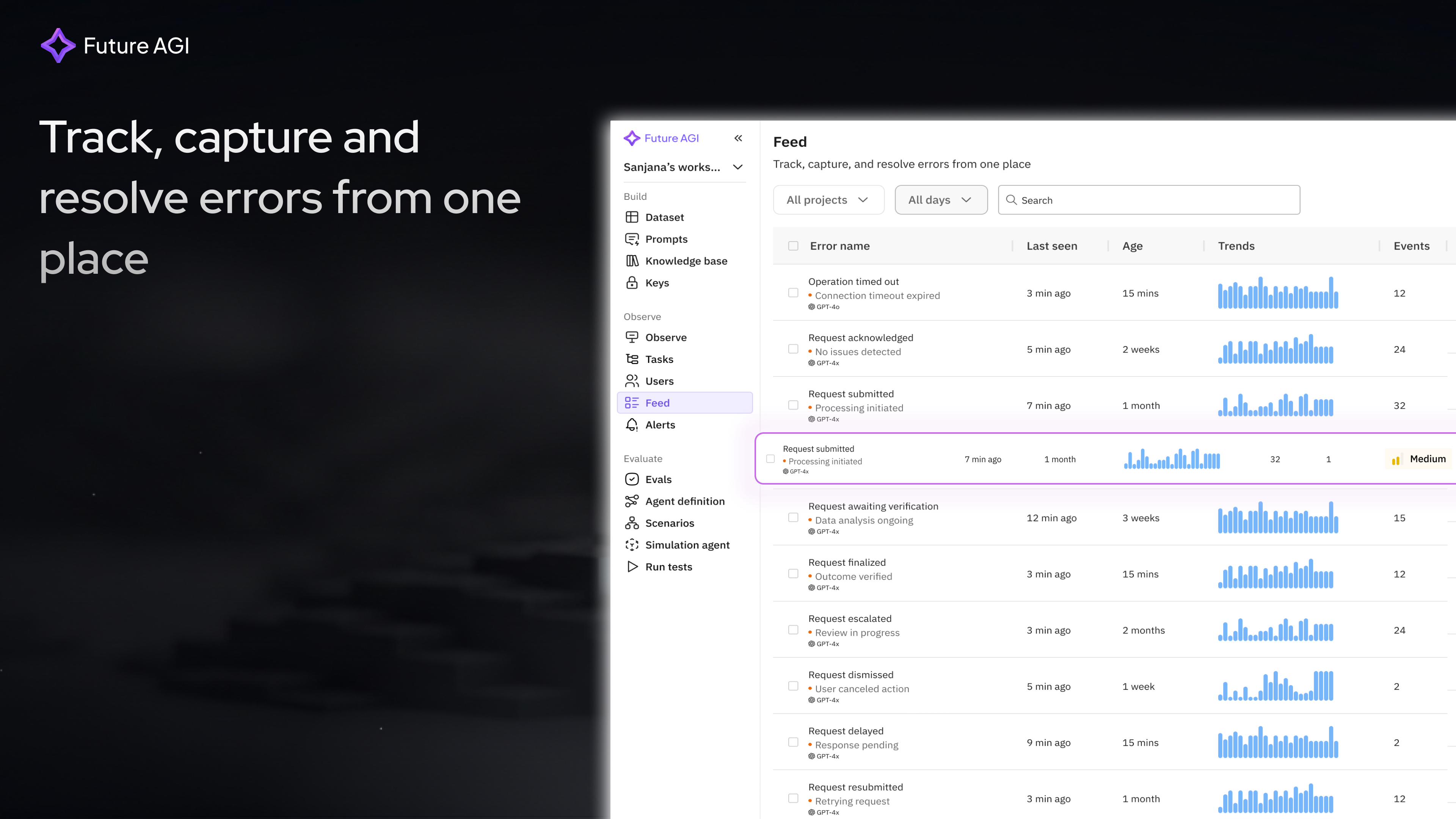
Task: Open the Scenarios menu item
Action: [x=670, y=523]
